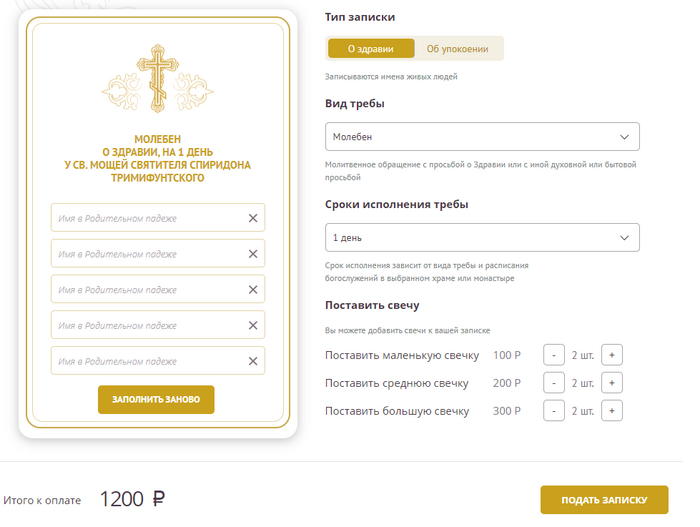The image size is (700, 527).
Task: Focus the third name input field
Action: click(146, 290)
